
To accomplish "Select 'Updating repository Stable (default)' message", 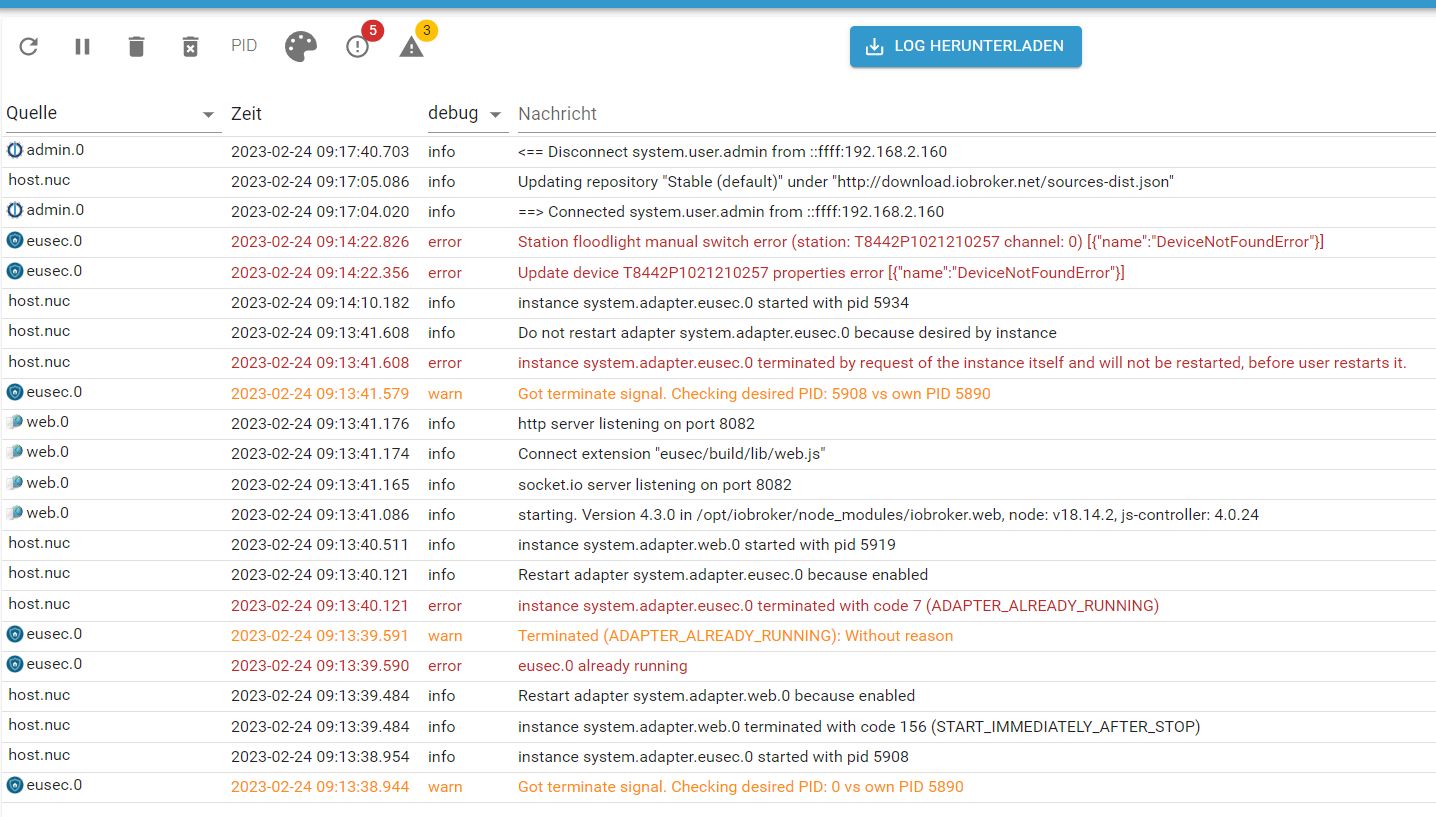I will point(845,182).
